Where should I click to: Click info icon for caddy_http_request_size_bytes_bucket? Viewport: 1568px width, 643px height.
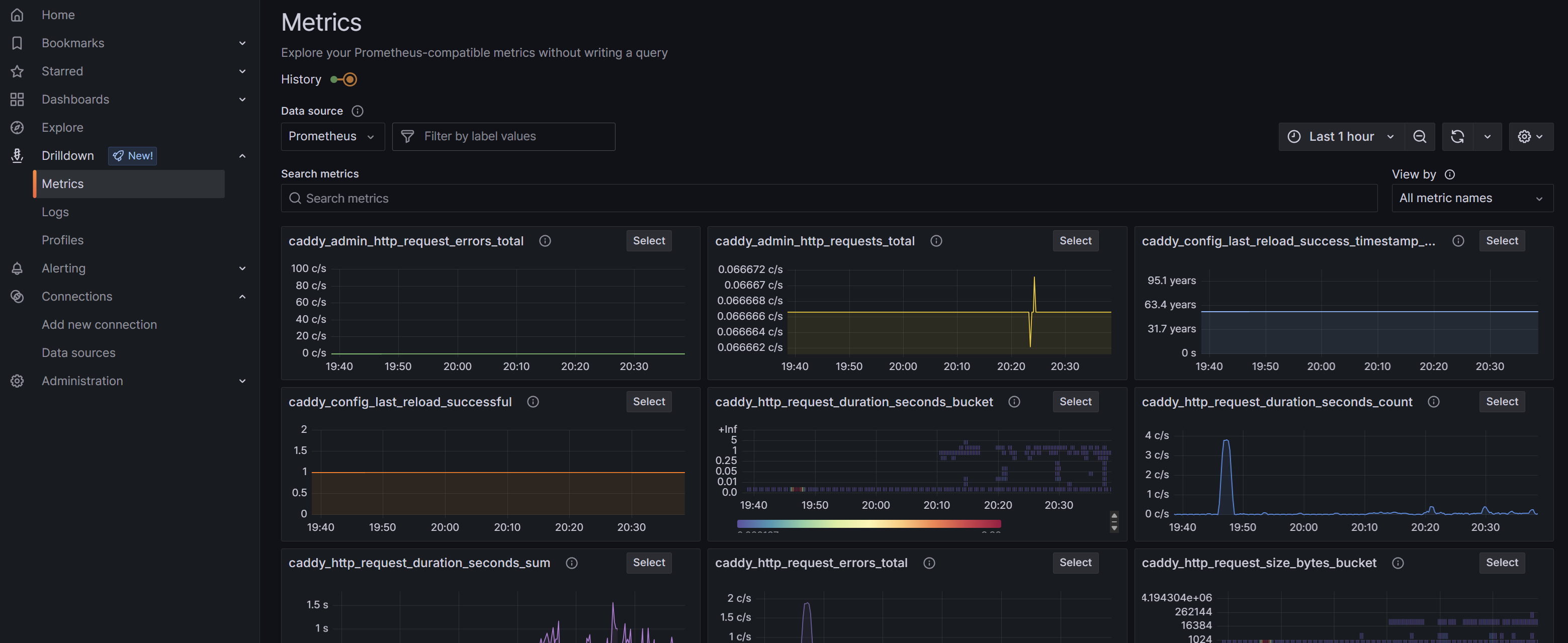(1398, 563)
